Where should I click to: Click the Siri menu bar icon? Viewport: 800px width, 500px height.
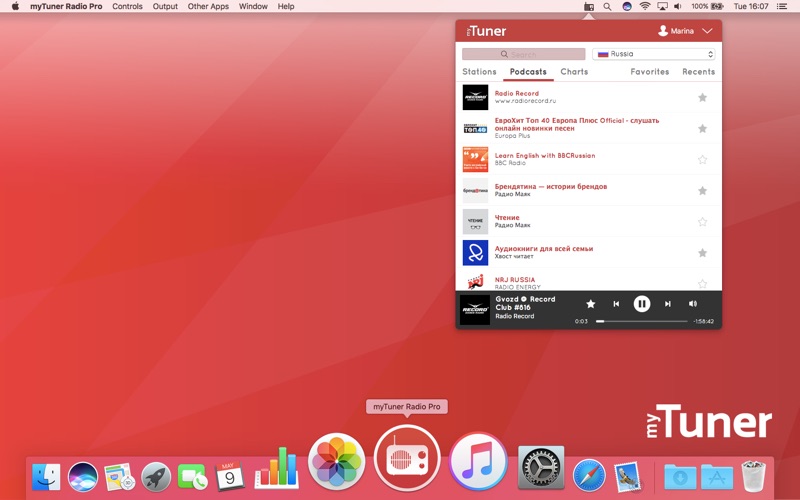point(627,6)
